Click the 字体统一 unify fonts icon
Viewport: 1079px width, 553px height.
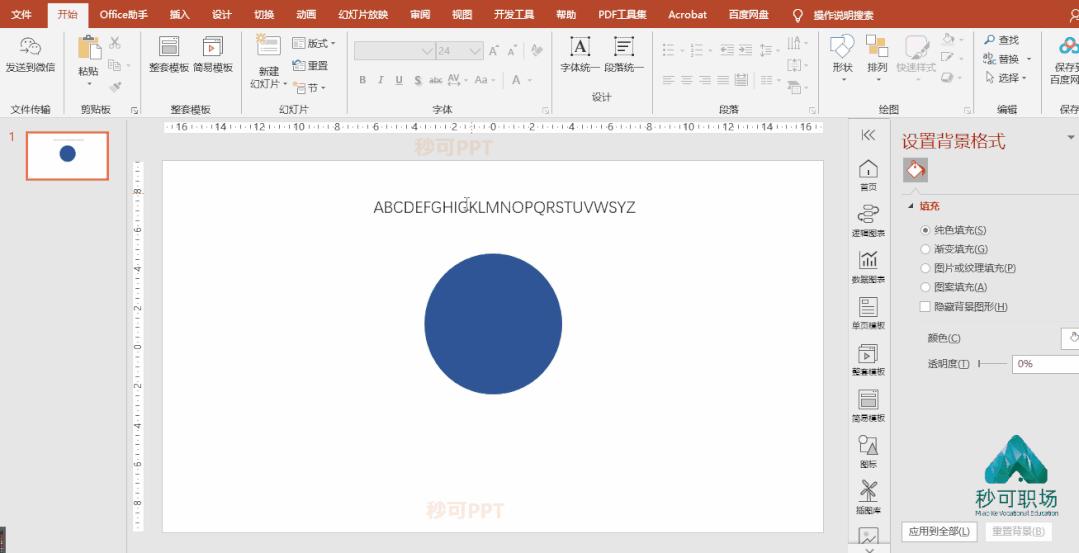coord(580,47)
